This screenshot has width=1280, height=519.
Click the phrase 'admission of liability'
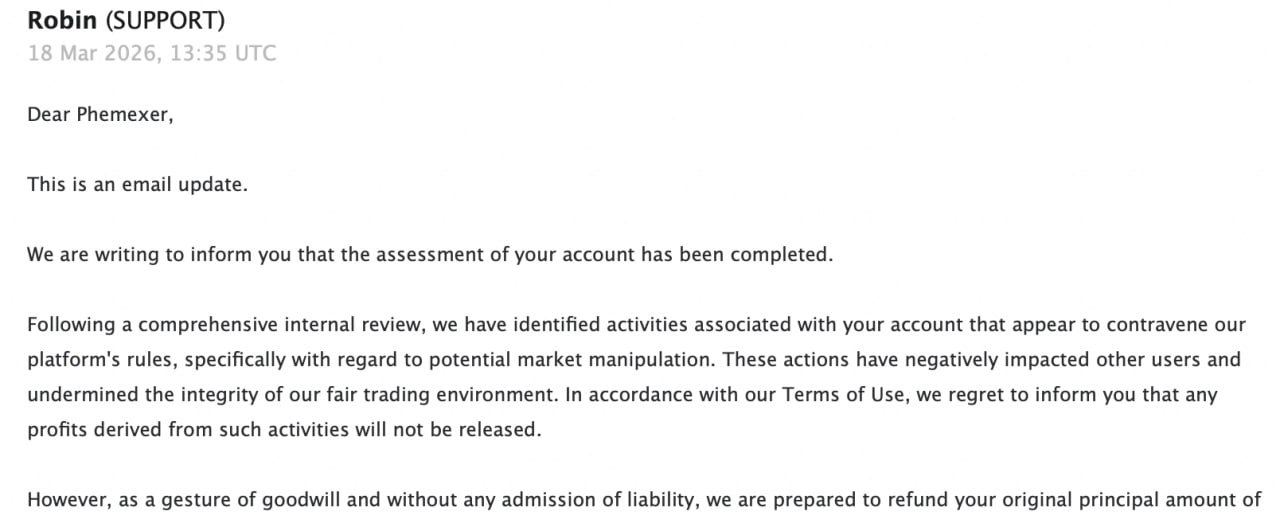595,500
